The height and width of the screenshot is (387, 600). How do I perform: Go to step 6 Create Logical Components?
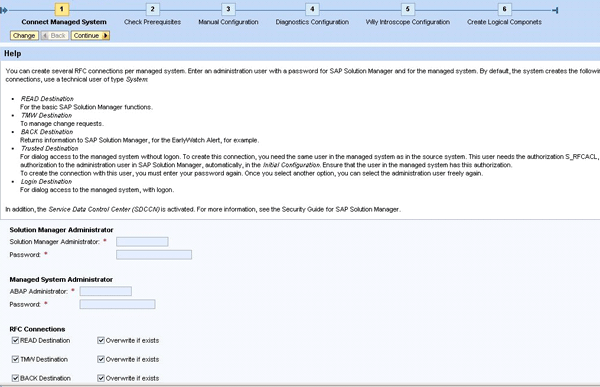pos(504,9)
